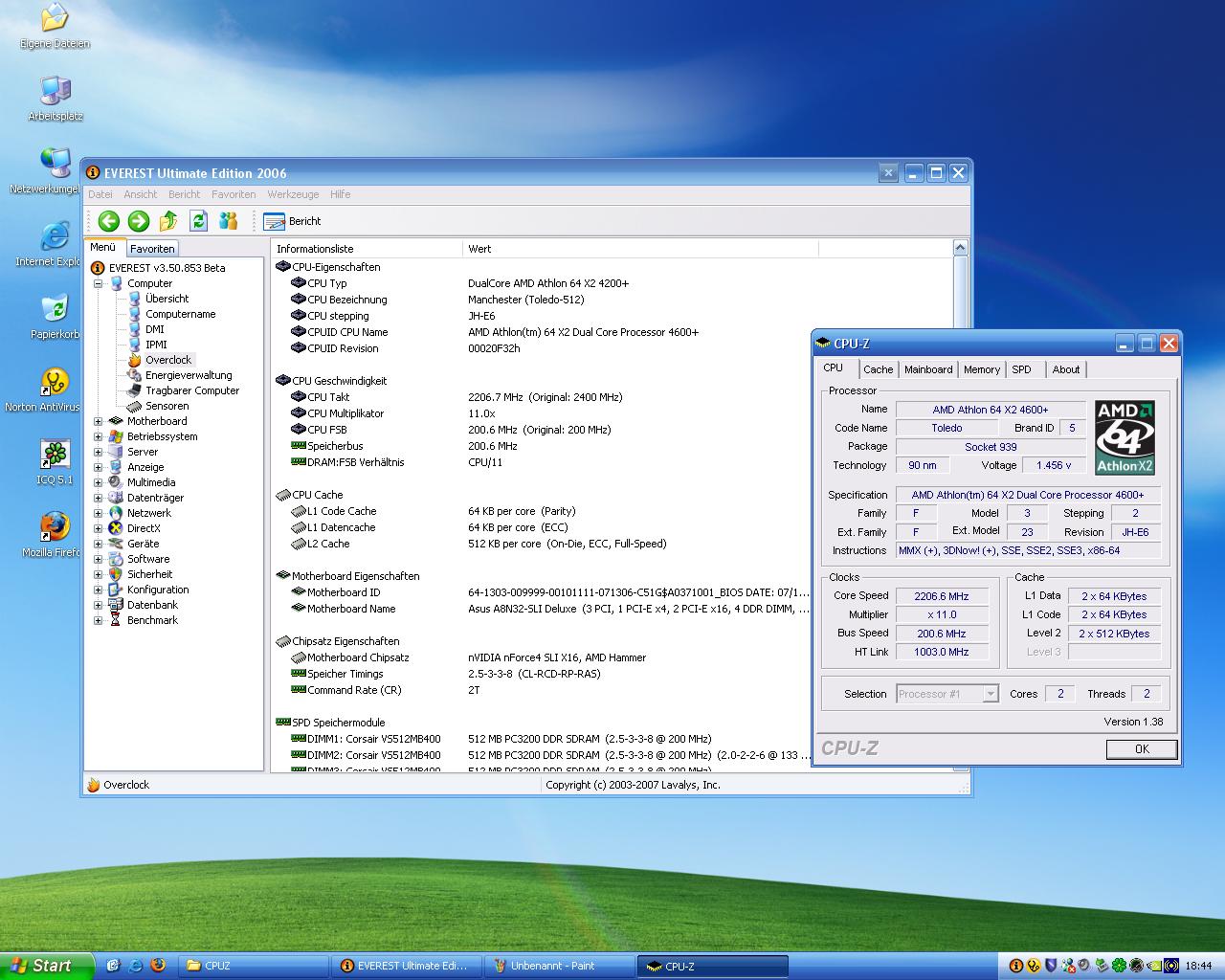Click the Refresh icon in EVEREST toolbar
Image resolution: width=1225 pixels, height=980 pixels.
pyautogui.click(x=198, y=221)
